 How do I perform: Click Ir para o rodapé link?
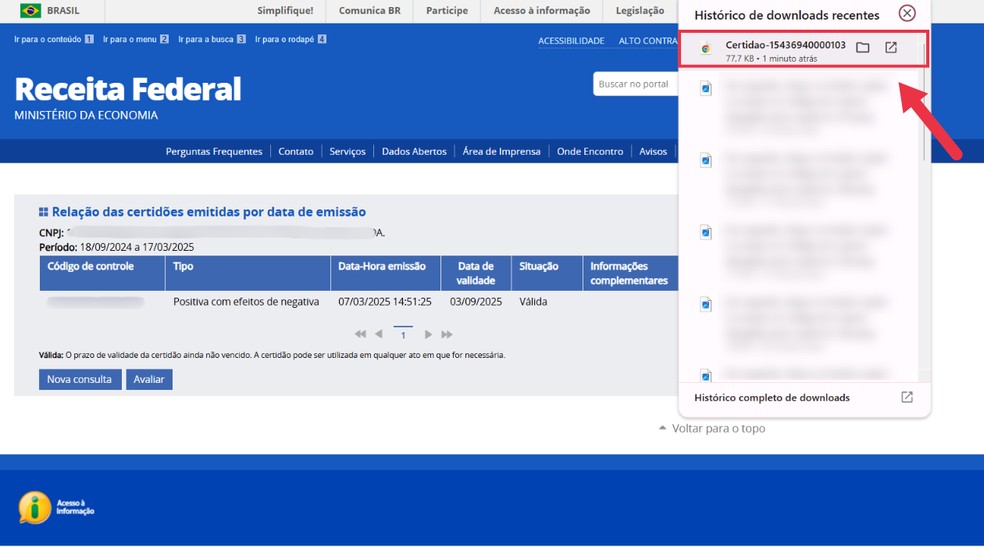(291, 39)
